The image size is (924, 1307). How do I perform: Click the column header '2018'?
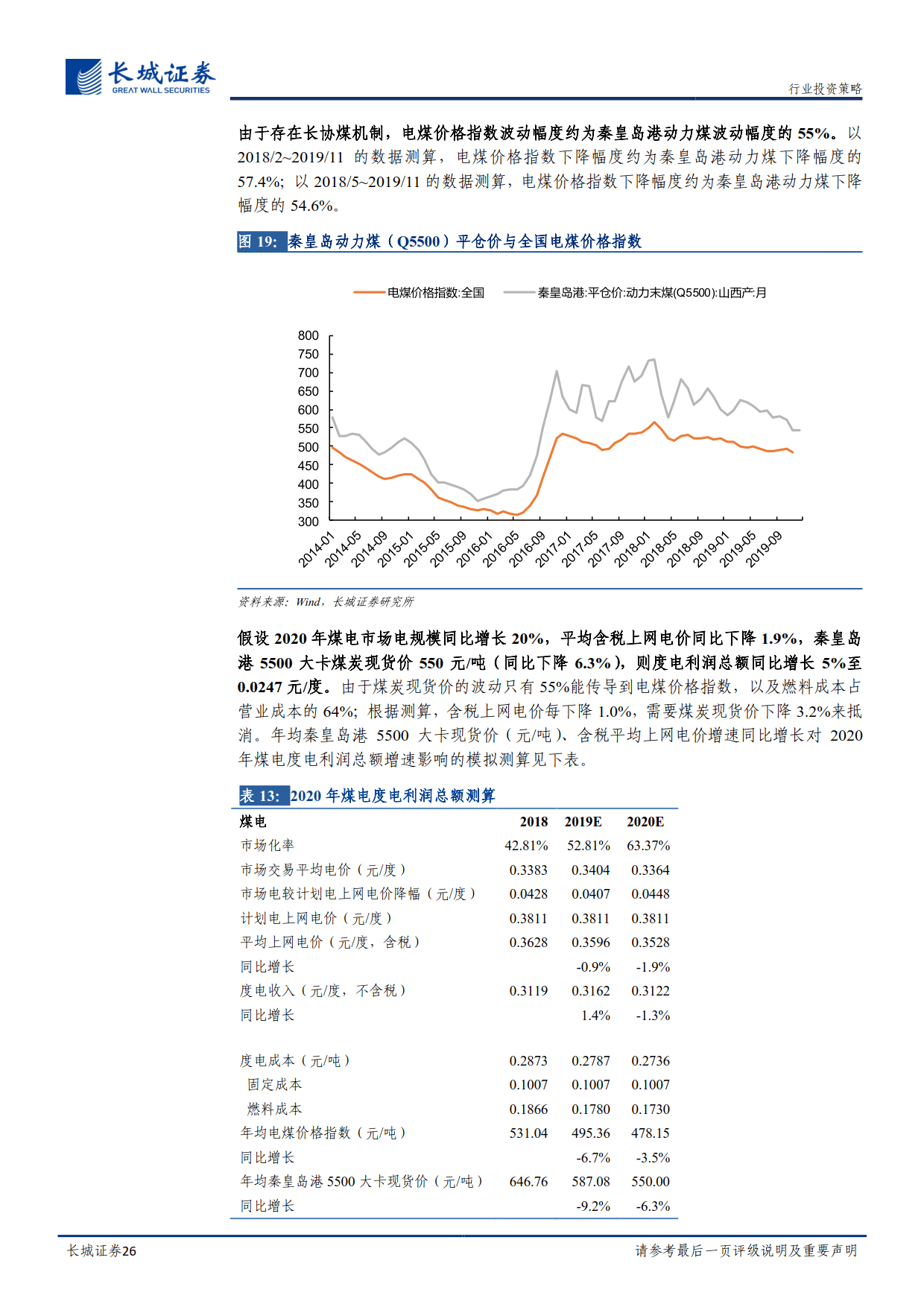click(534, 821)
